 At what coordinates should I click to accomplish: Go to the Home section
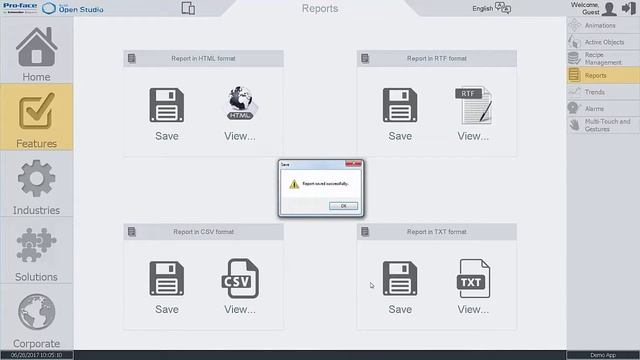[x=36, y=51]
